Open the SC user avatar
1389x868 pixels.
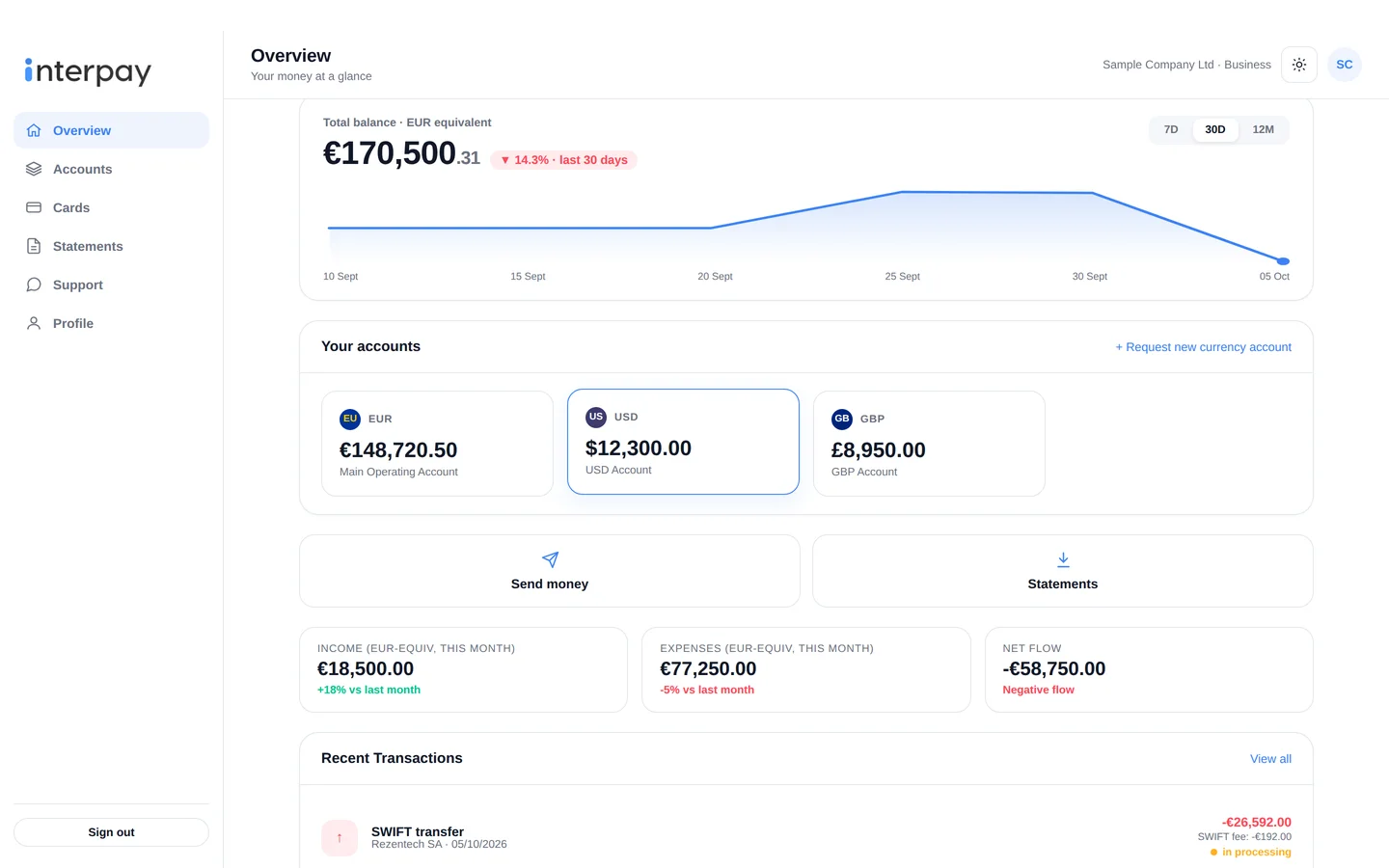[x=1345, y=65]
